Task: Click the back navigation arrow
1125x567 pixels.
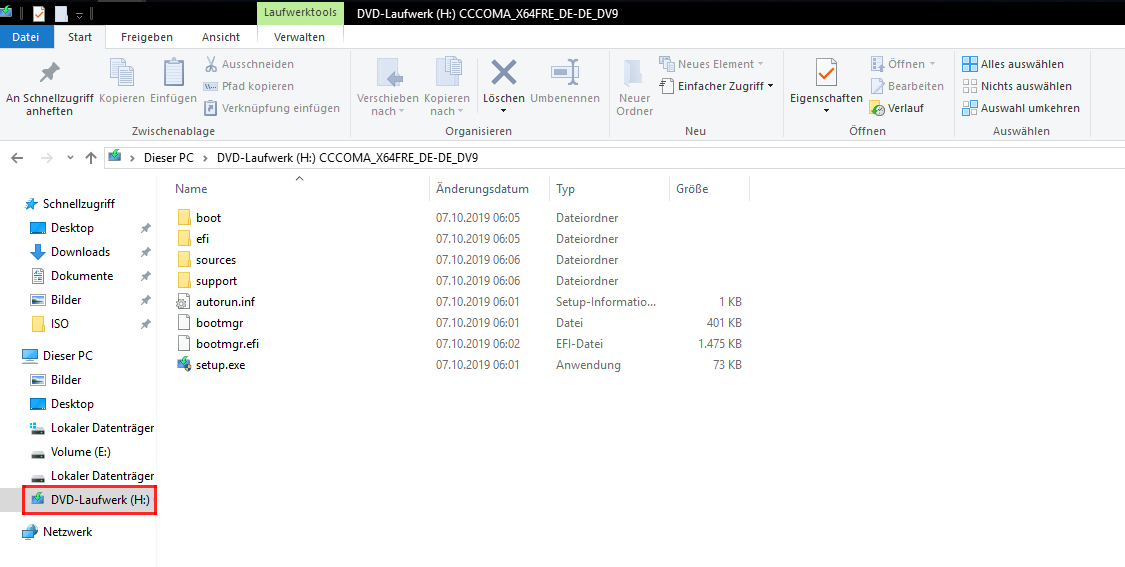Action: (x=17, y=158)
